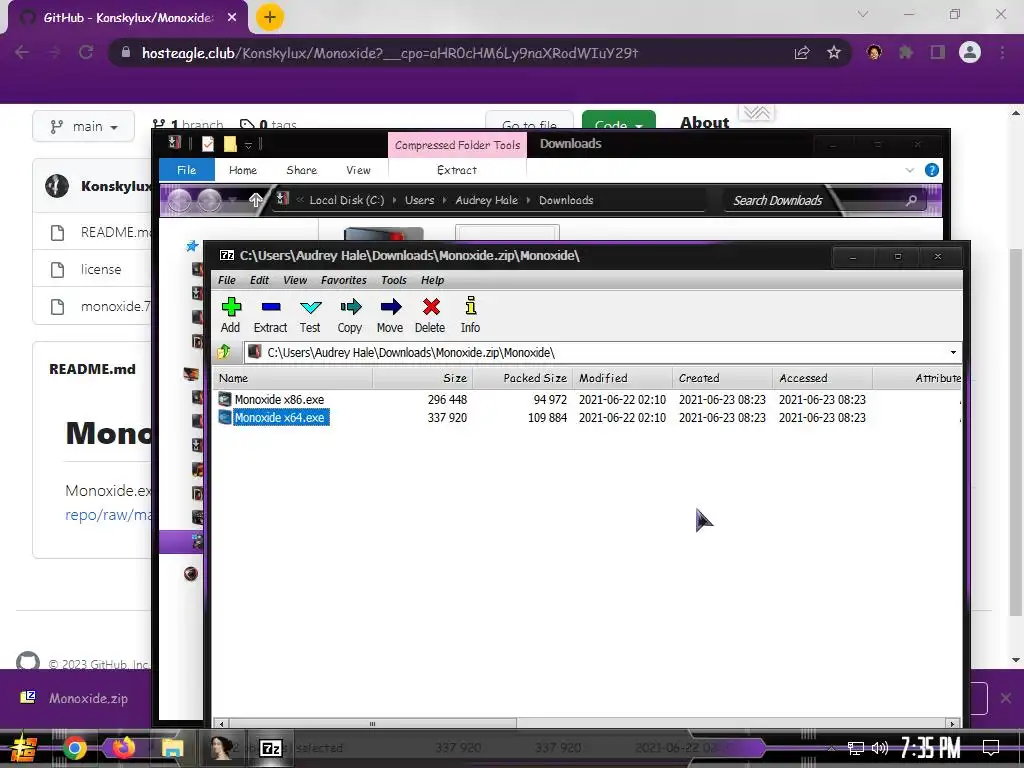Sort by the Accessed column header

pyautogui.click(x=822, y=378)
